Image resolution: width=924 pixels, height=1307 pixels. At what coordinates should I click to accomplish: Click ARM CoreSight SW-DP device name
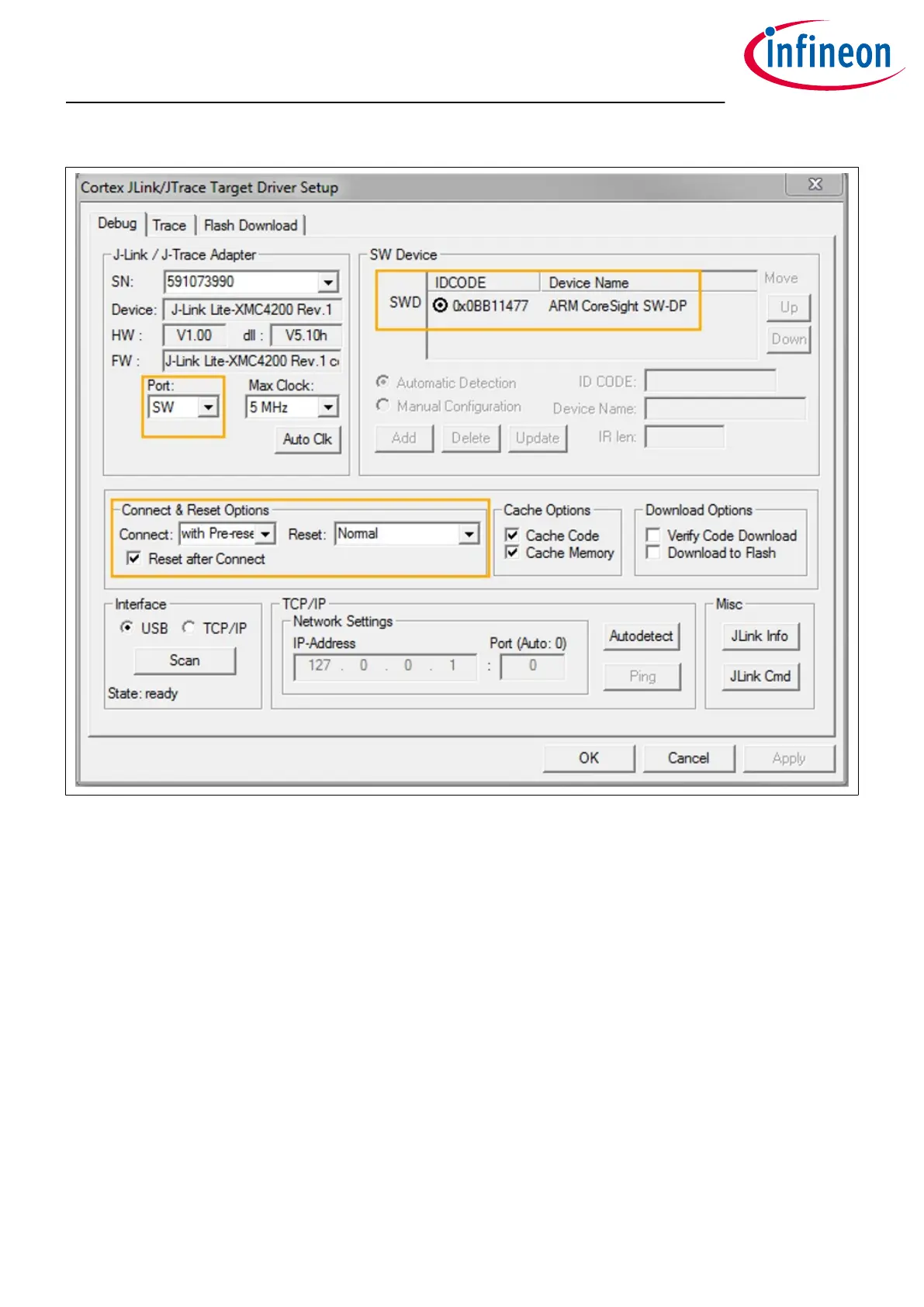(x=618, y=306)
